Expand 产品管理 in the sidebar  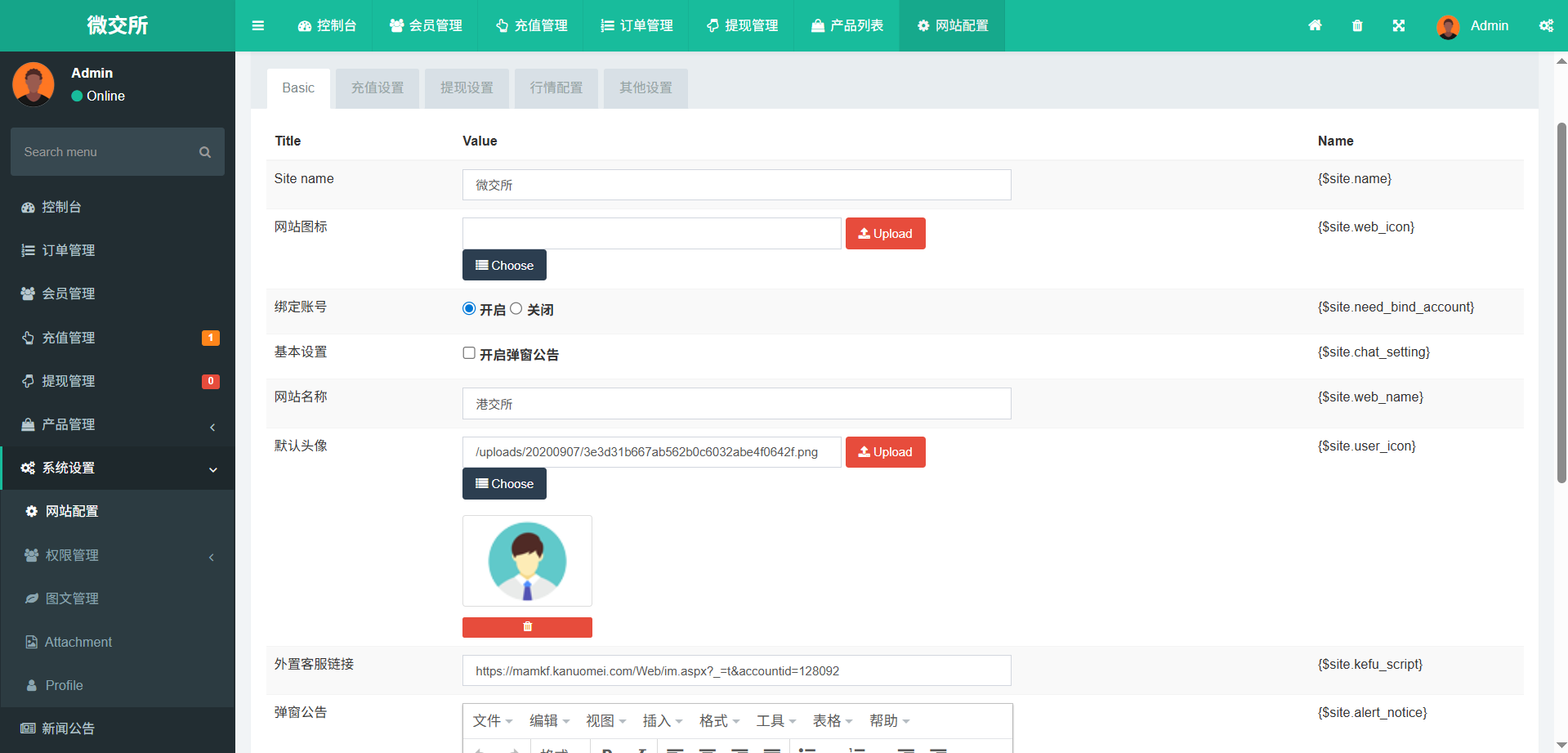click(x=118, y=424)
